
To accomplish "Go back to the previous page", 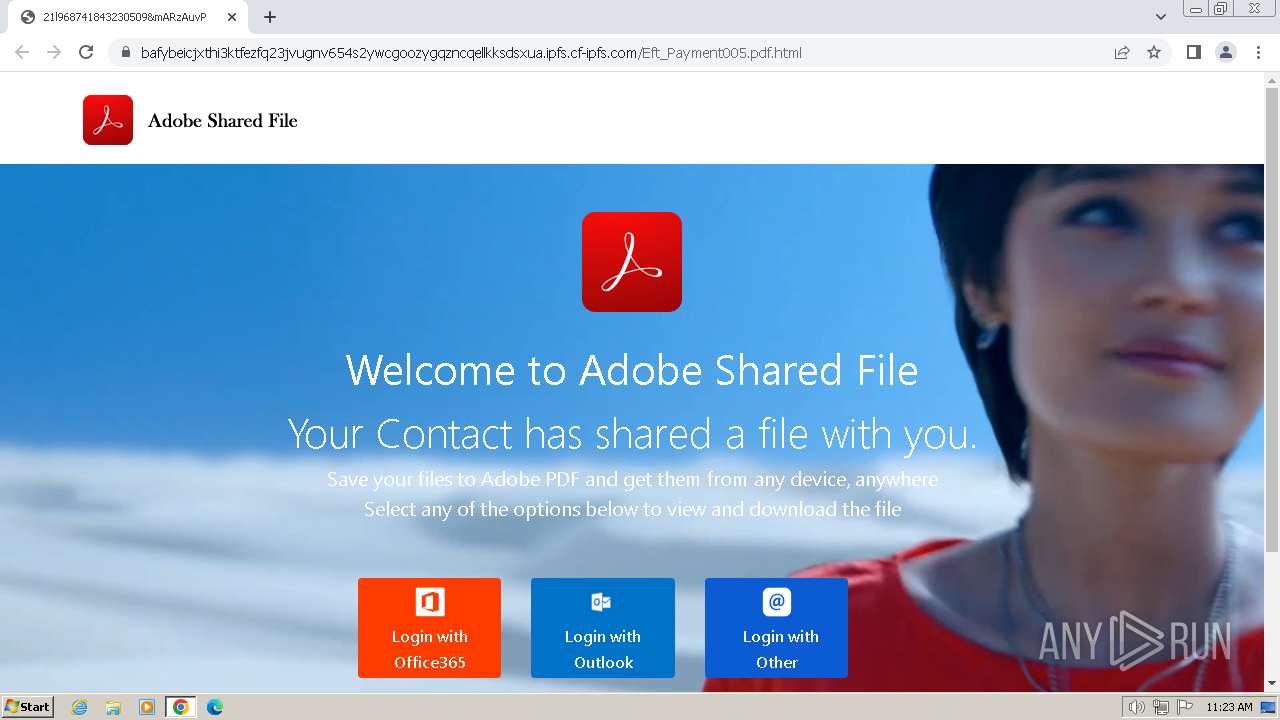I will click(22, 53).
